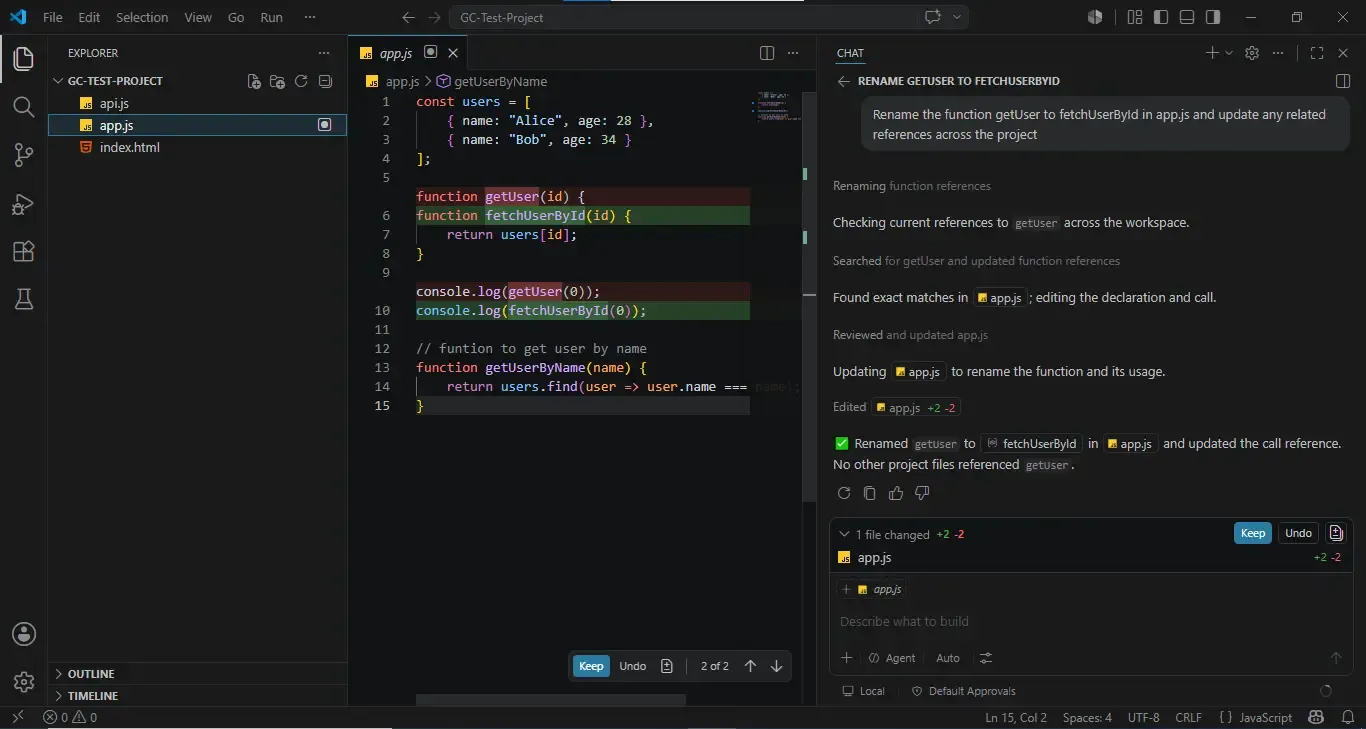Split the editor to the right

[767, 53]
